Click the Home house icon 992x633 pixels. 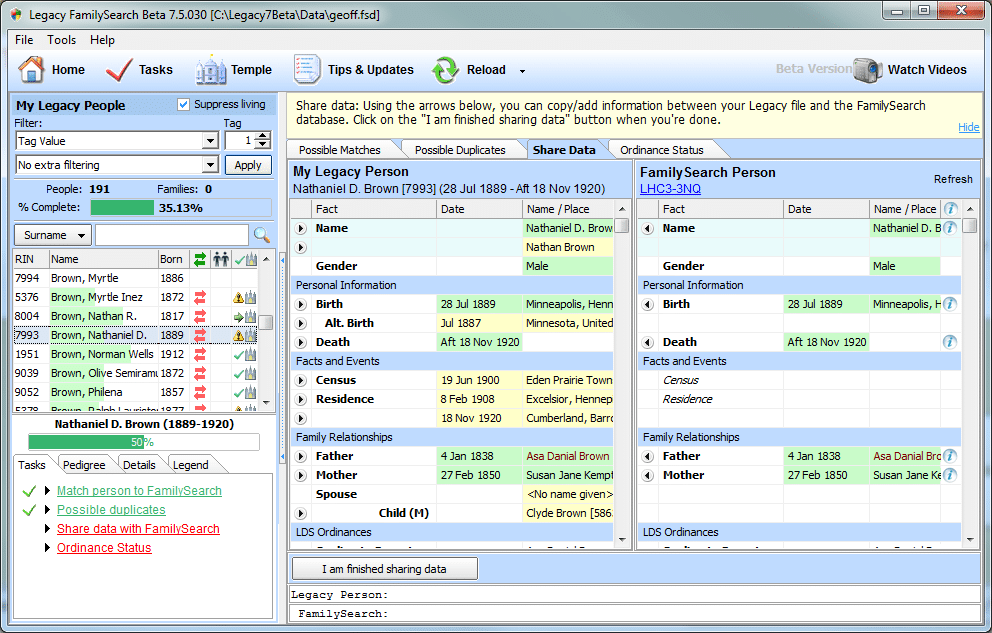pyautogui.click(x=31, y=70)
